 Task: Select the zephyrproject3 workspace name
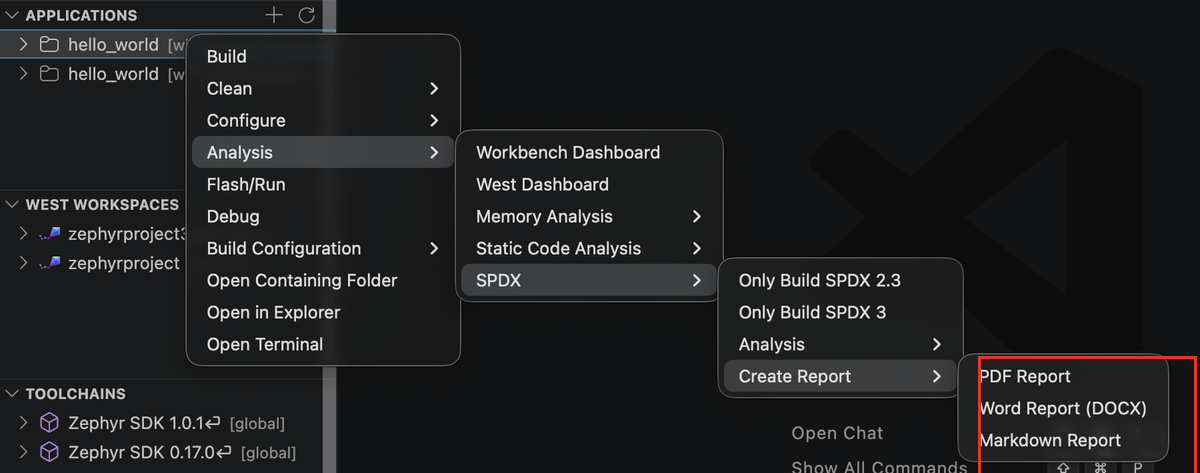click(128, 234)
